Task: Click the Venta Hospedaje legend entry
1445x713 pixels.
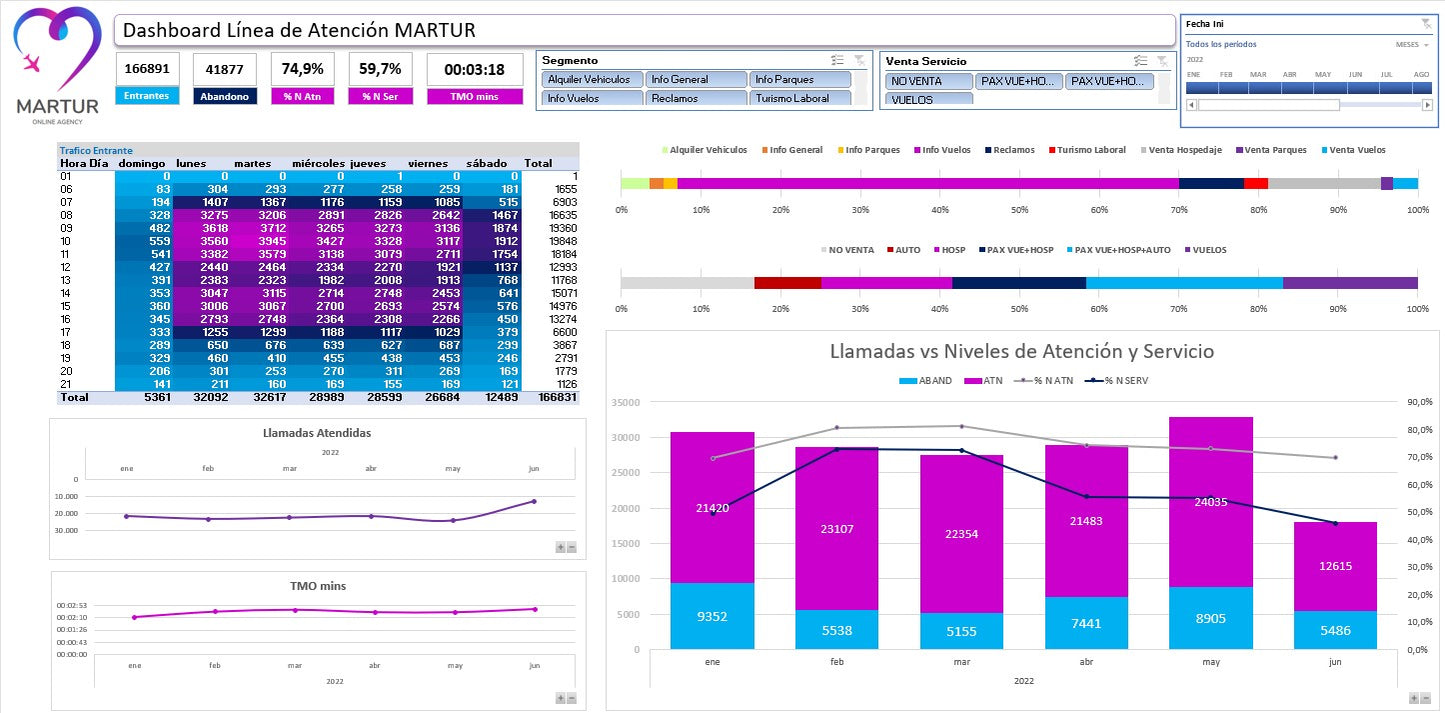Action: point(1182,150)
